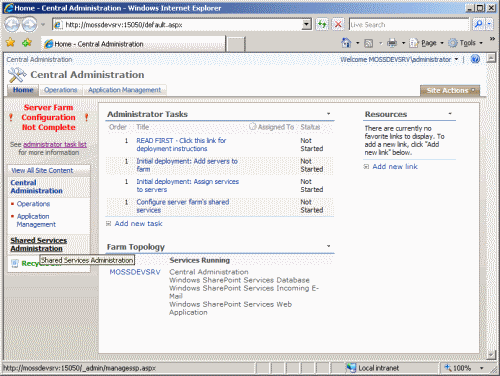The image size is (500, 376).
Task: Switch to the Application Management tab
Action: (x=124, y=90)
